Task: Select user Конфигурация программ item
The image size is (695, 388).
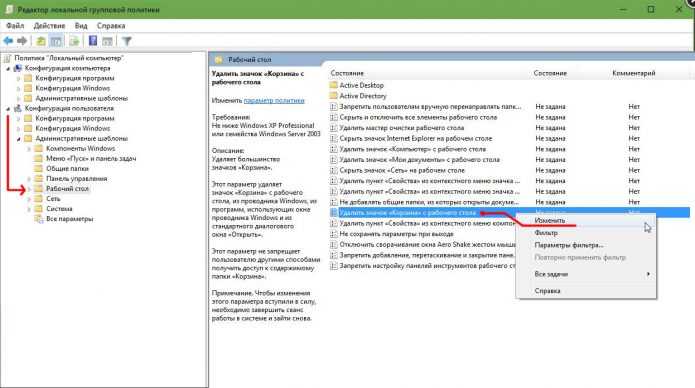Action: (x=75, y=118)
